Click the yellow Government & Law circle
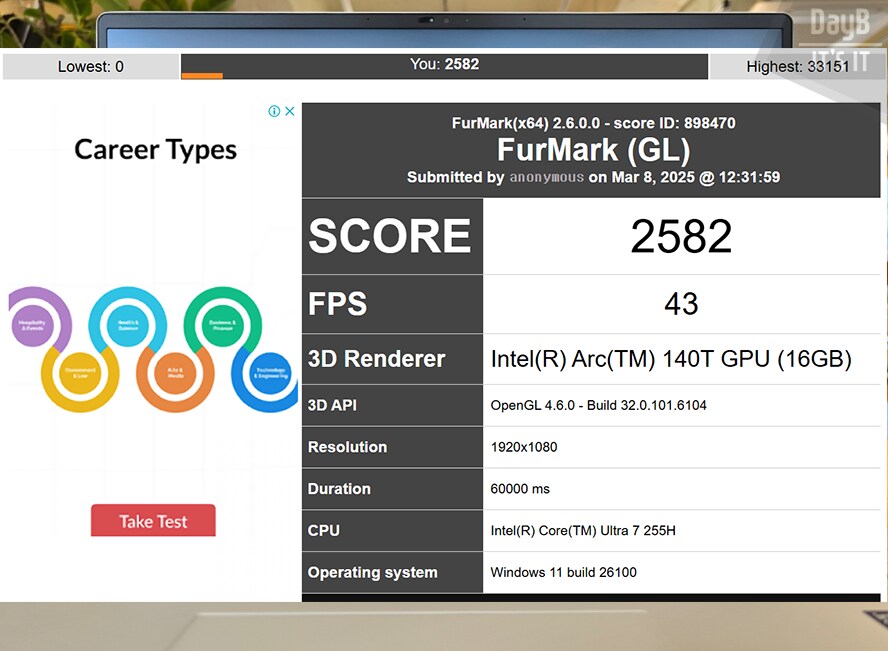 coord(79,372)
